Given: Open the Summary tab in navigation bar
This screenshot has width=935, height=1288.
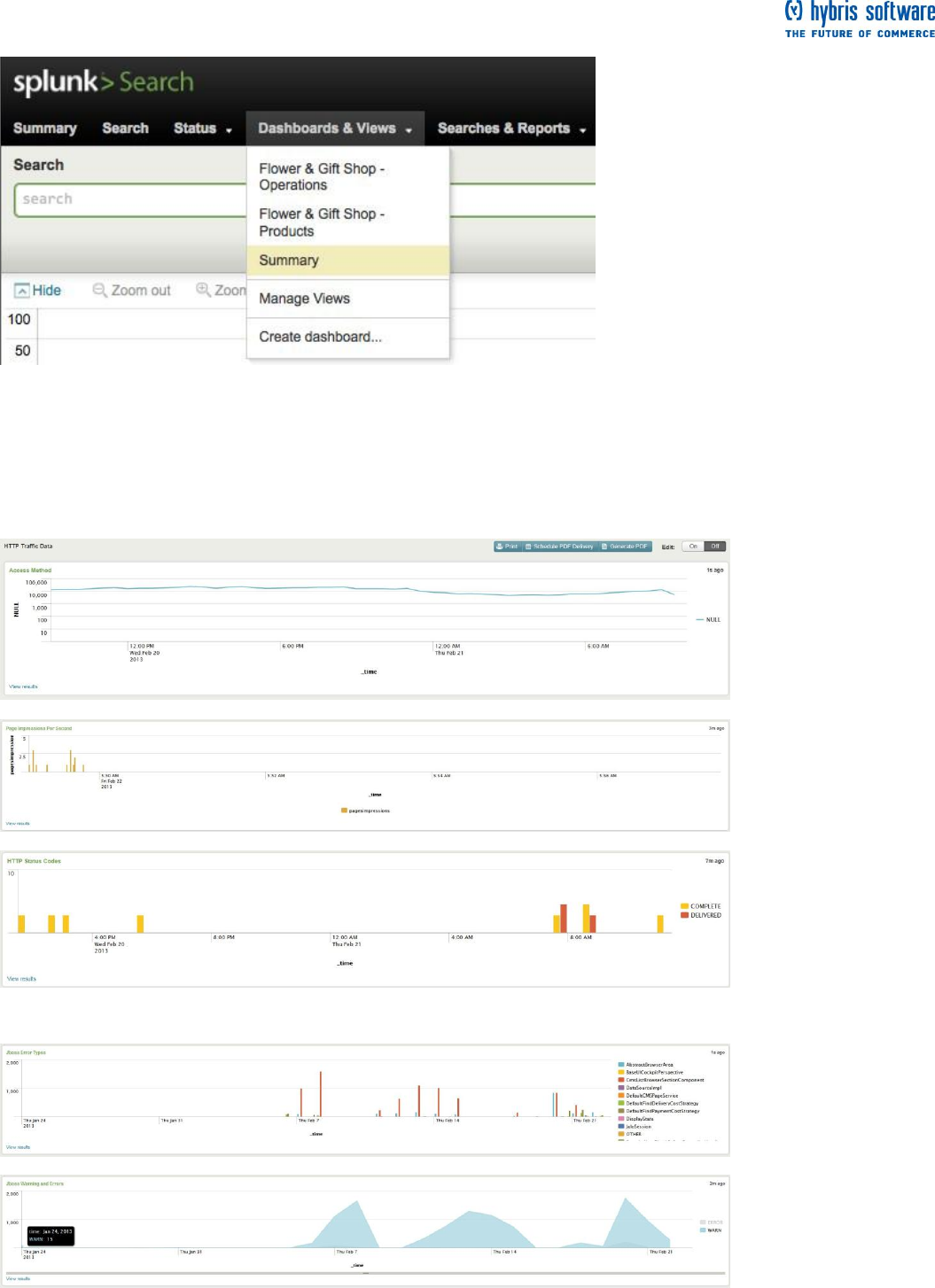Looking at the screenshot, I should pyautogui.click(x=45, y=128).
